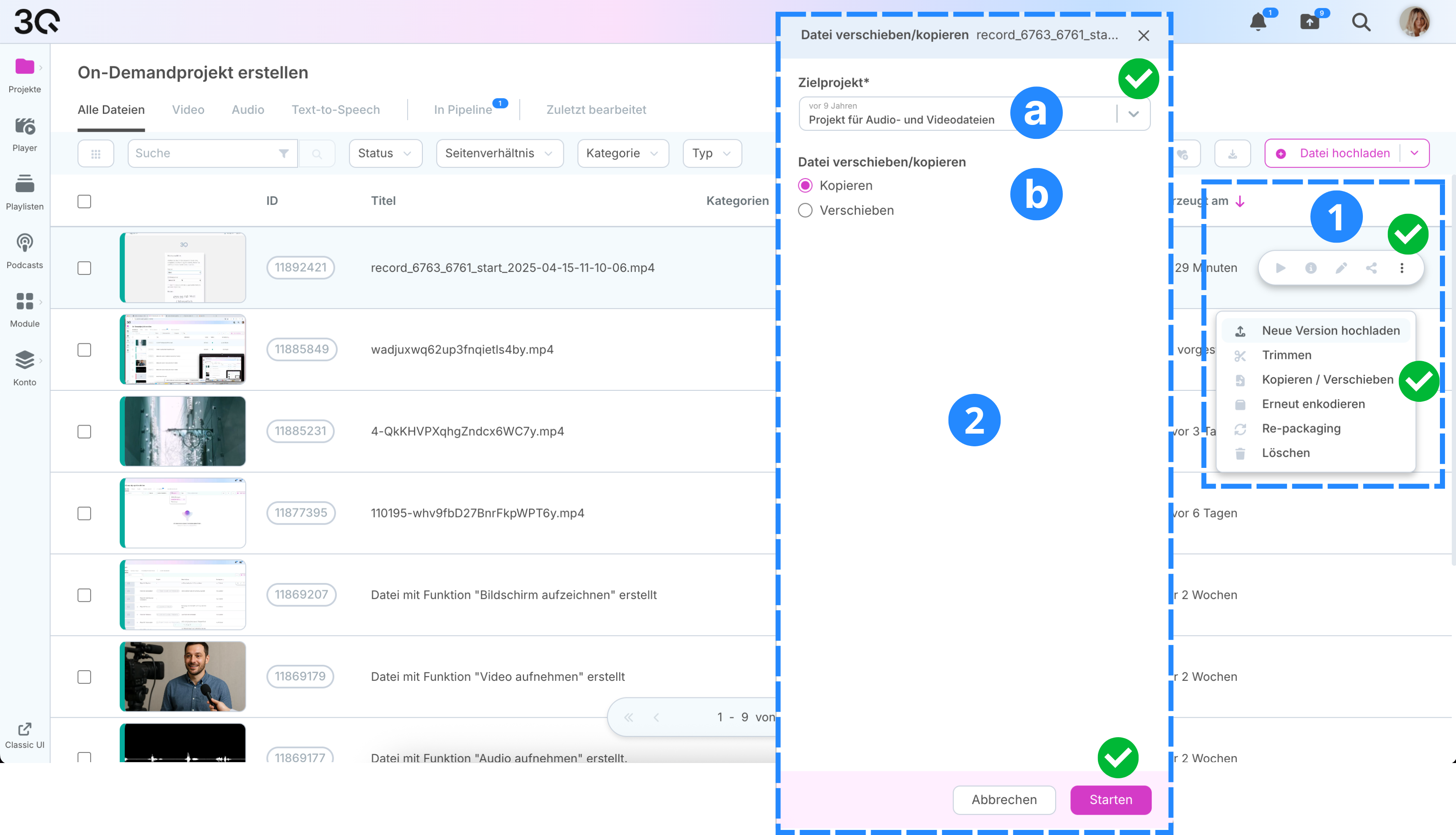Click the upload queue cloud icon

1310,22
